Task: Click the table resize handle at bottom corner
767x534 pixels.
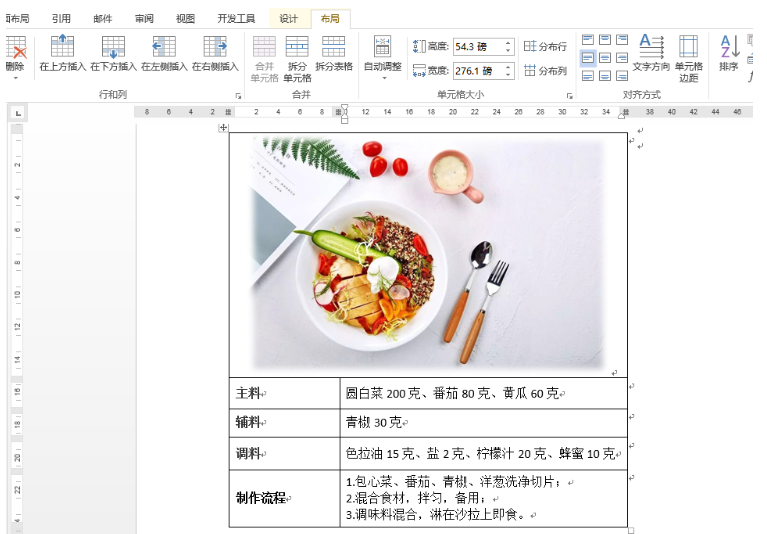Action: [631, 531]
